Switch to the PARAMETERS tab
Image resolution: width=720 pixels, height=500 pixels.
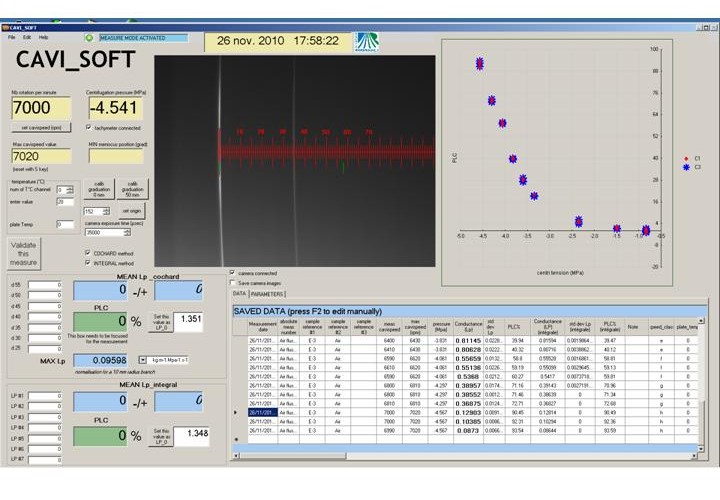[268, 294]
